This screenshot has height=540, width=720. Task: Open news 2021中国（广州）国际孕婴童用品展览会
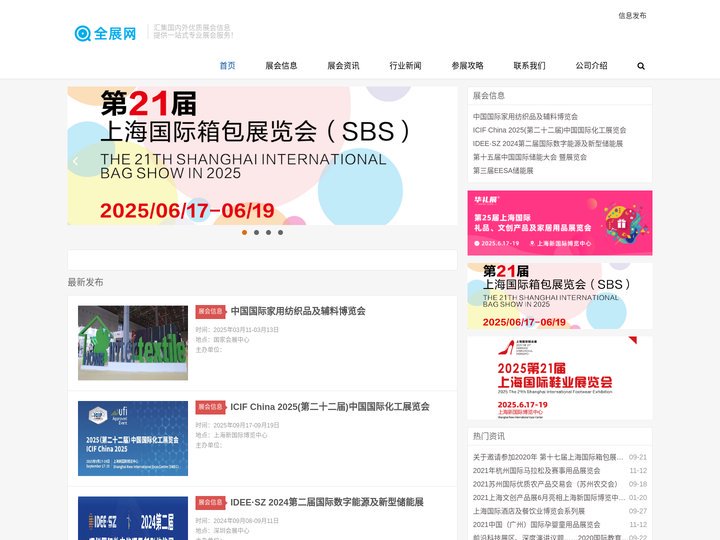pos(536,524)
